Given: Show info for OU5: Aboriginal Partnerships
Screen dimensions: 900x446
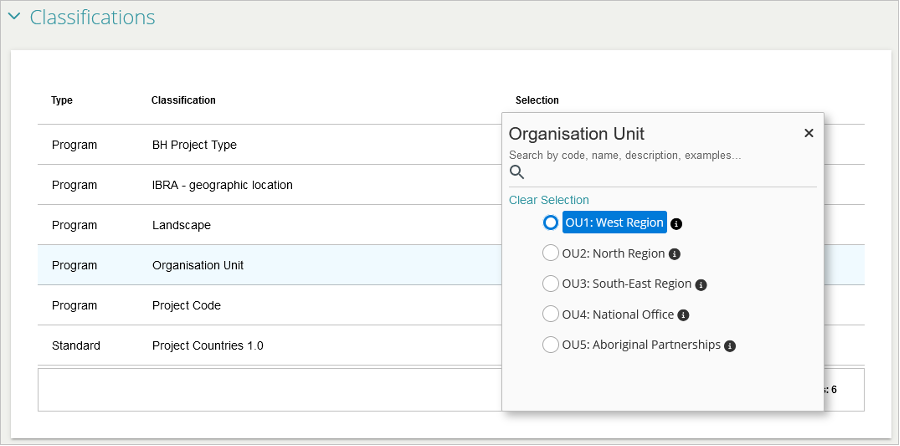Looking at the screenshot, I should (x=730, y=346).
